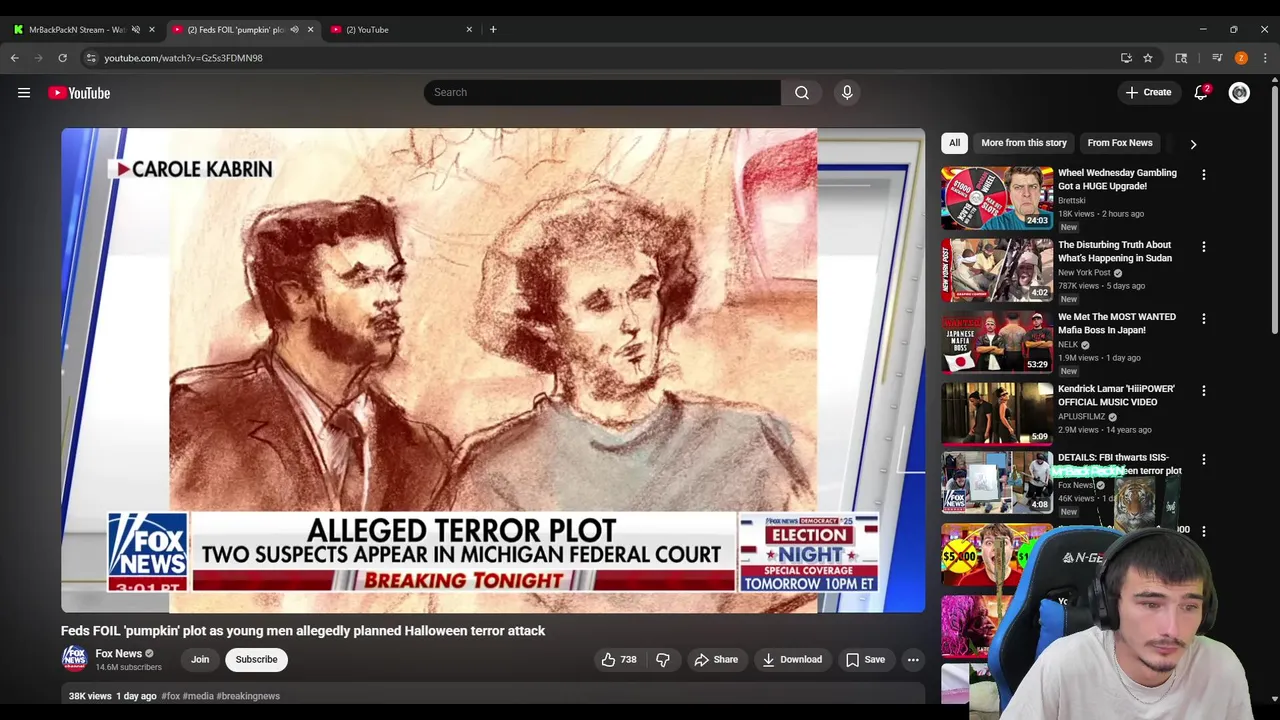This screenshot has width=1280, height=720.
Task: Open a new browser tab
Action: pyautogui.click(x=493, y=29)
